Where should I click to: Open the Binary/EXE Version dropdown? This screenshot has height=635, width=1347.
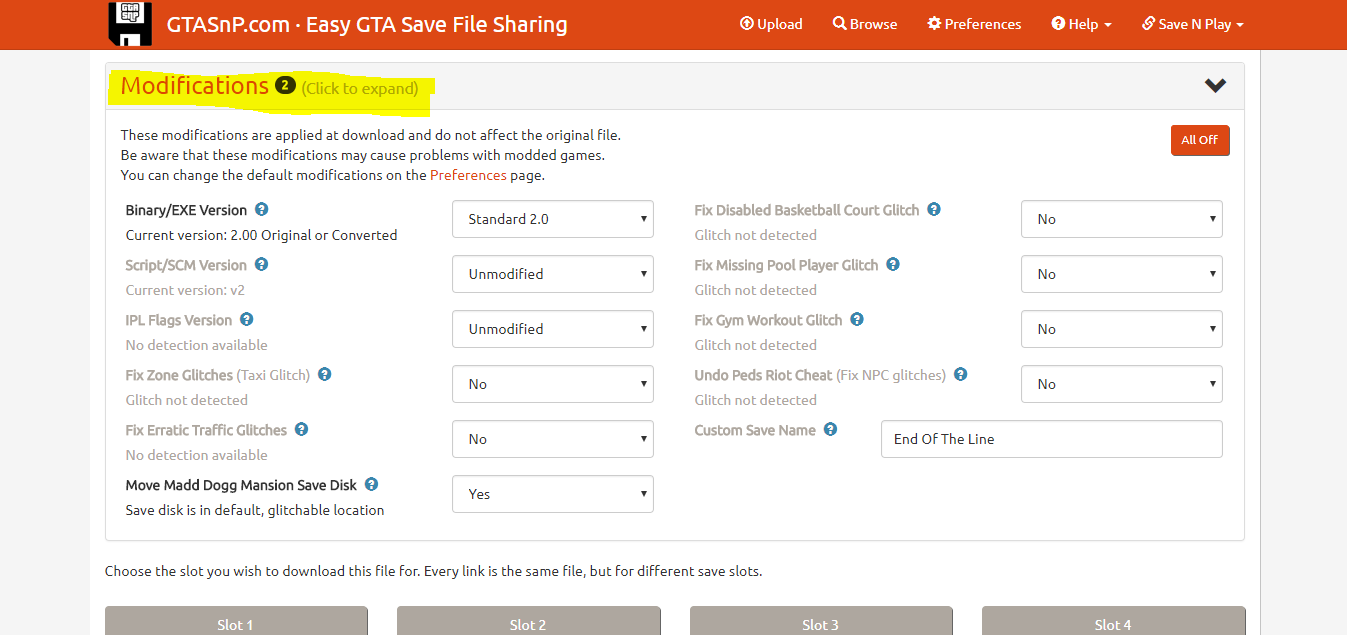(x=553, y=219)
